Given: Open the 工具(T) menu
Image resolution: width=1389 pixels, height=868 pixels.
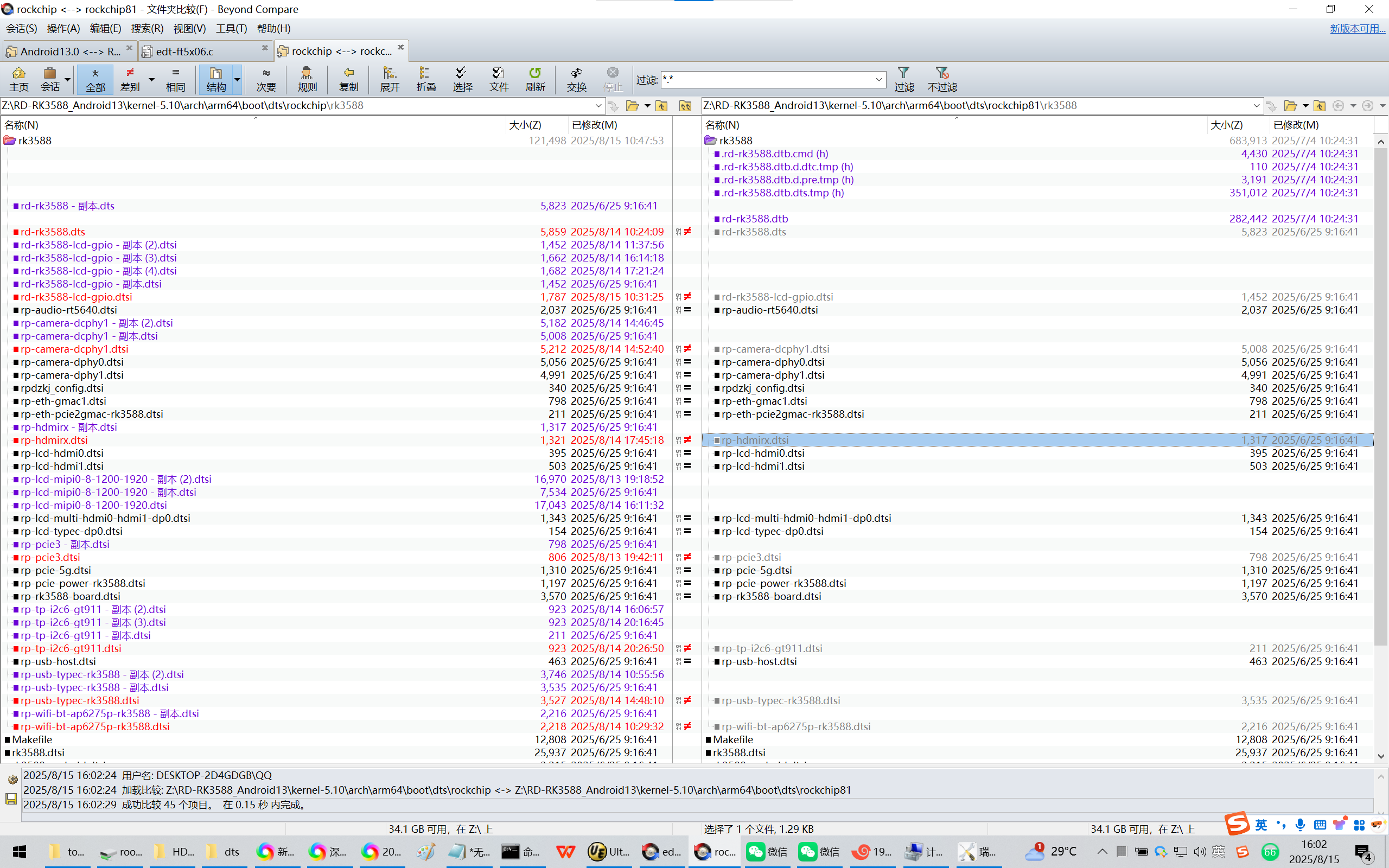Looking at the screenshot, I should [x=231, y=28].
